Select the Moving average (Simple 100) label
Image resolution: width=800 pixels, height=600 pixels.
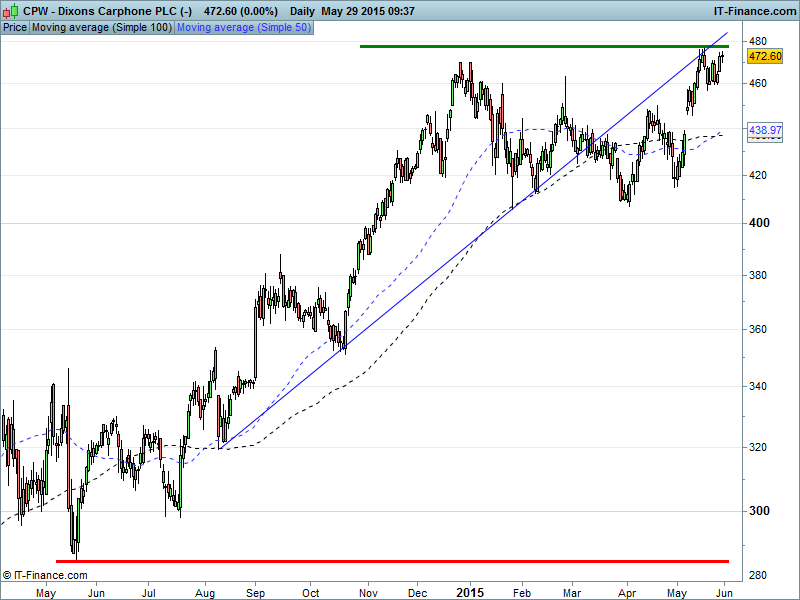point(102,28)
